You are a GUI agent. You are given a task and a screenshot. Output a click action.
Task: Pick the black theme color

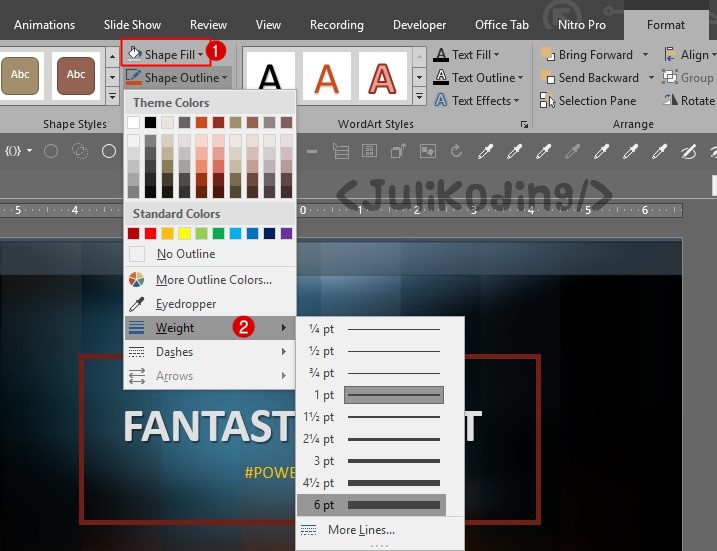150,122
